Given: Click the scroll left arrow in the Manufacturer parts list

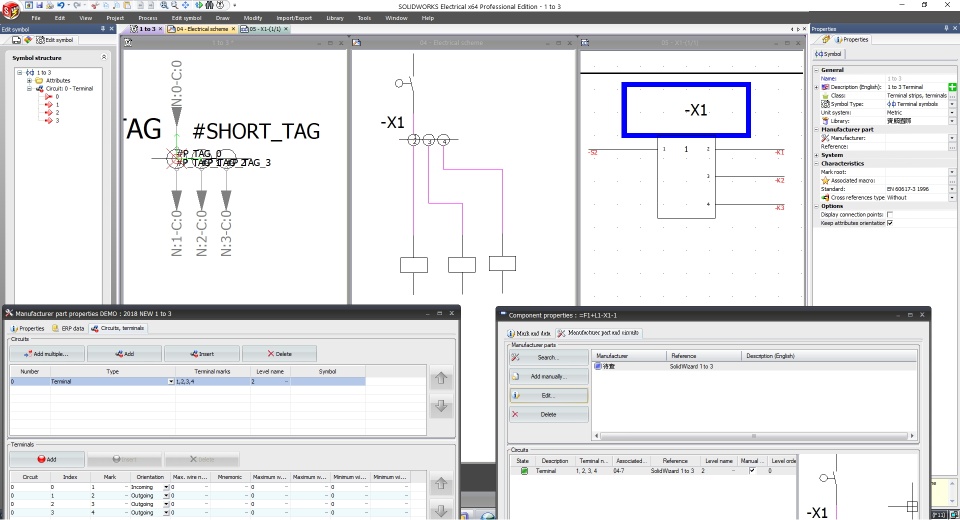Looking at the screenshot, I should click(596, 436).
